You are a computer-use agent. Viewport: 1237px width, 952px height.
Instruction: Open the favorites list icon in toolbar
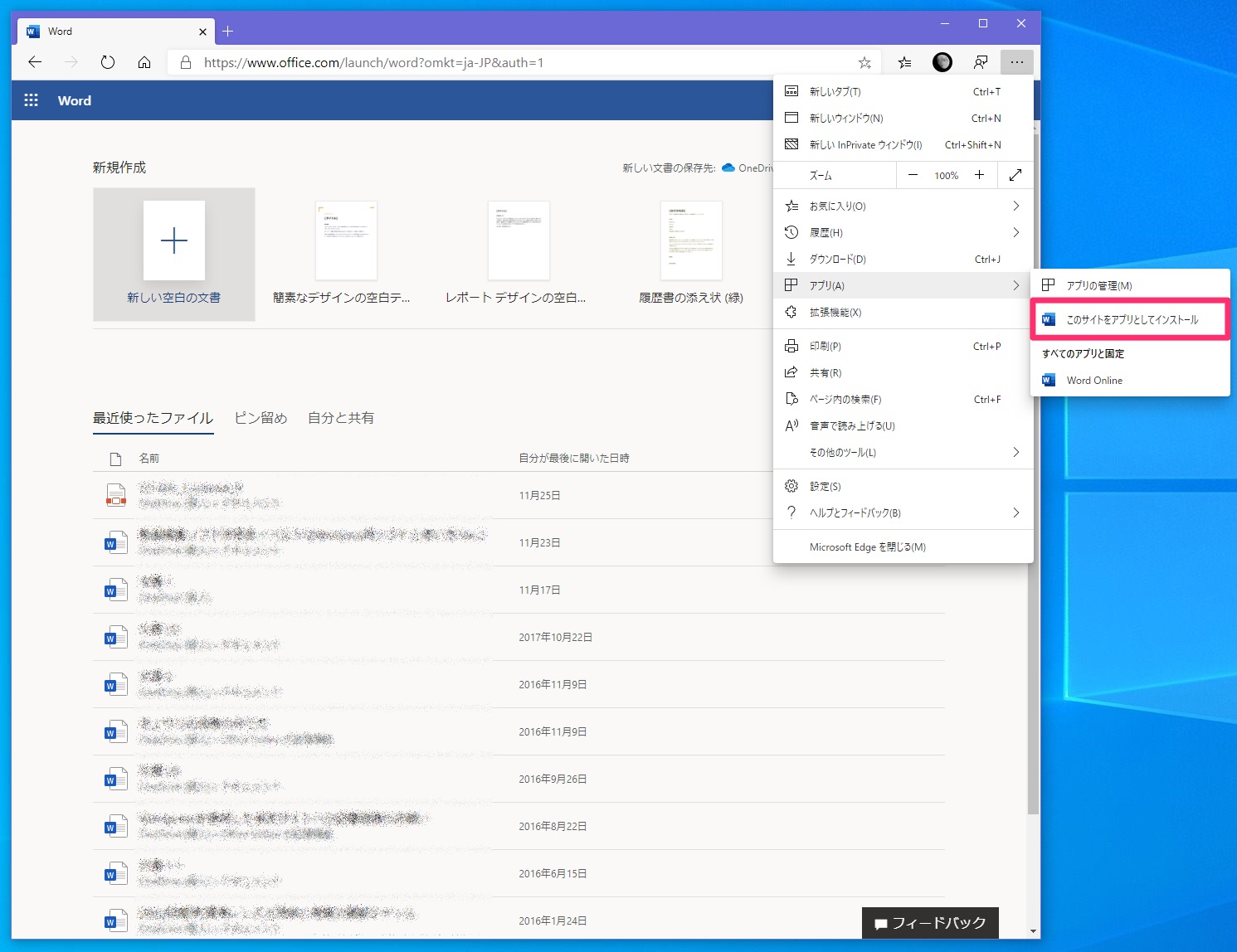click(x=904, y=62)
